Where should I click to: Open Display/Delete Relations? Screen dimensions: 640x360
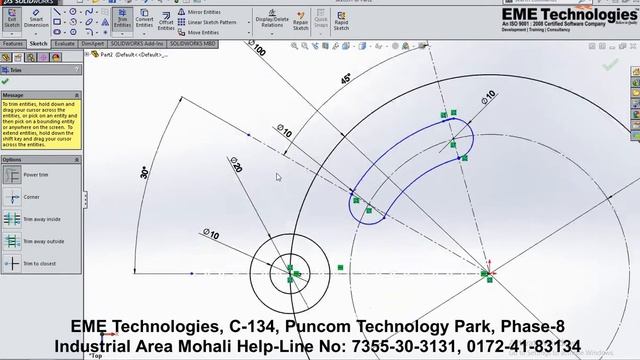pos(272,19)
